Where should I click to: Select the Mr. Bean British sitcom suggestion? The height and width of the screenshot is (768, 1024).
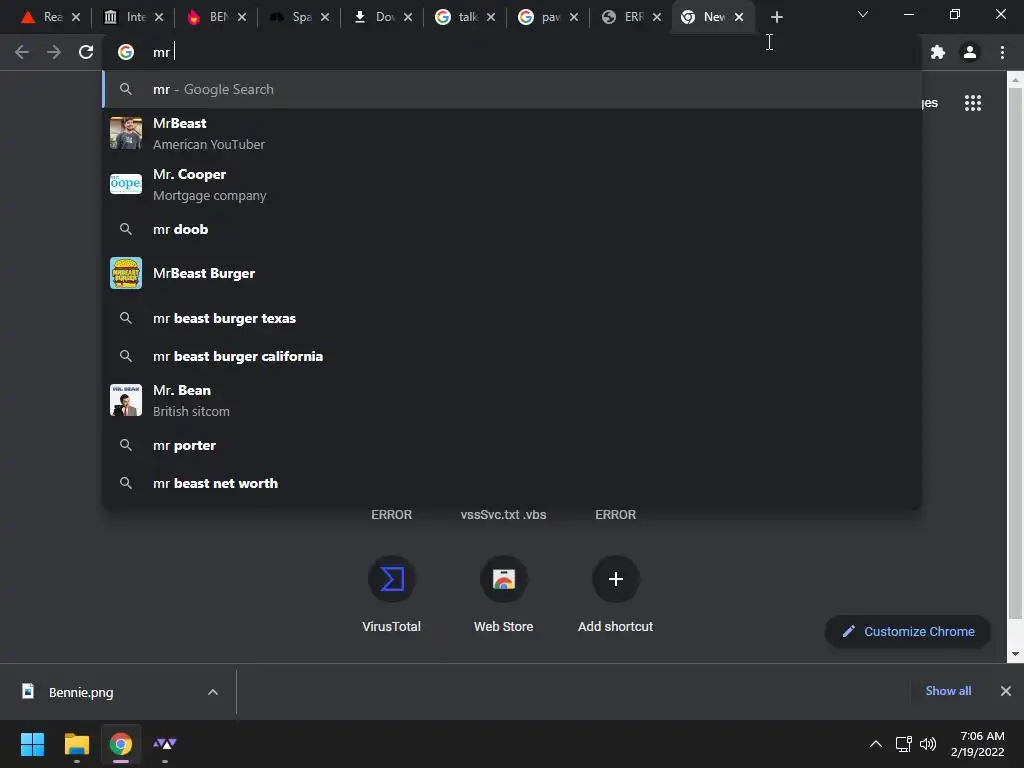(x=512, y=400)
